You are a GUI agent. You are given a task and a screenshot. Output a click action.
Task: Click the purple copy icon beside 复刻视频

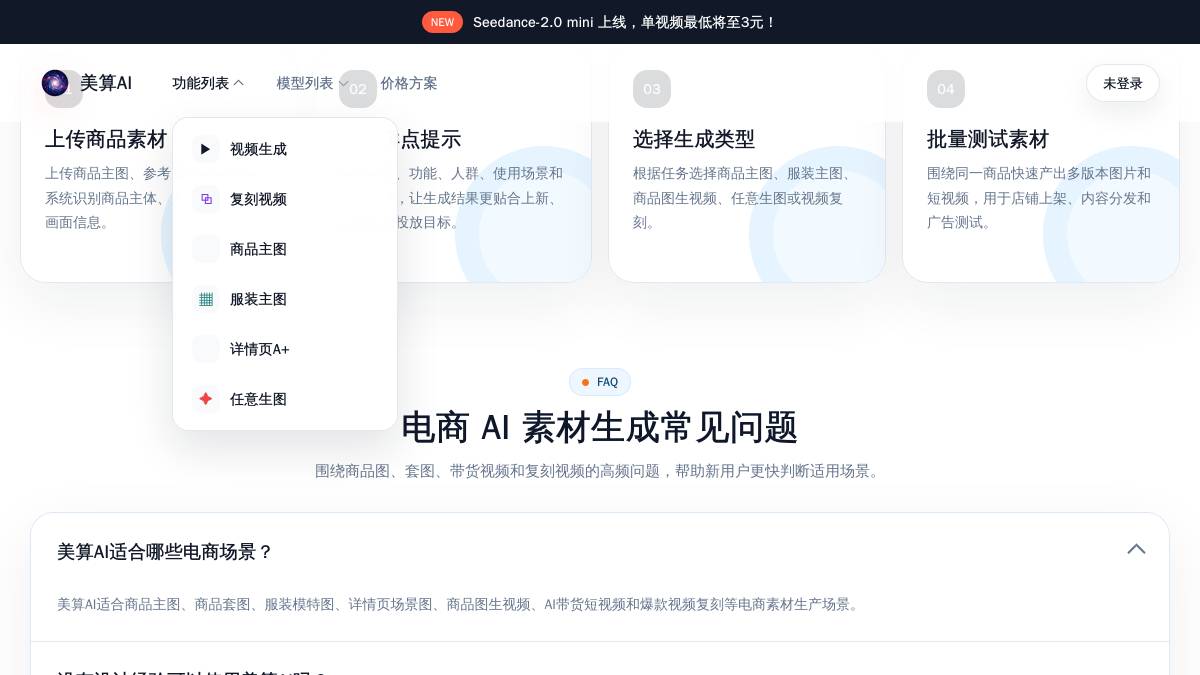(206, 199)
